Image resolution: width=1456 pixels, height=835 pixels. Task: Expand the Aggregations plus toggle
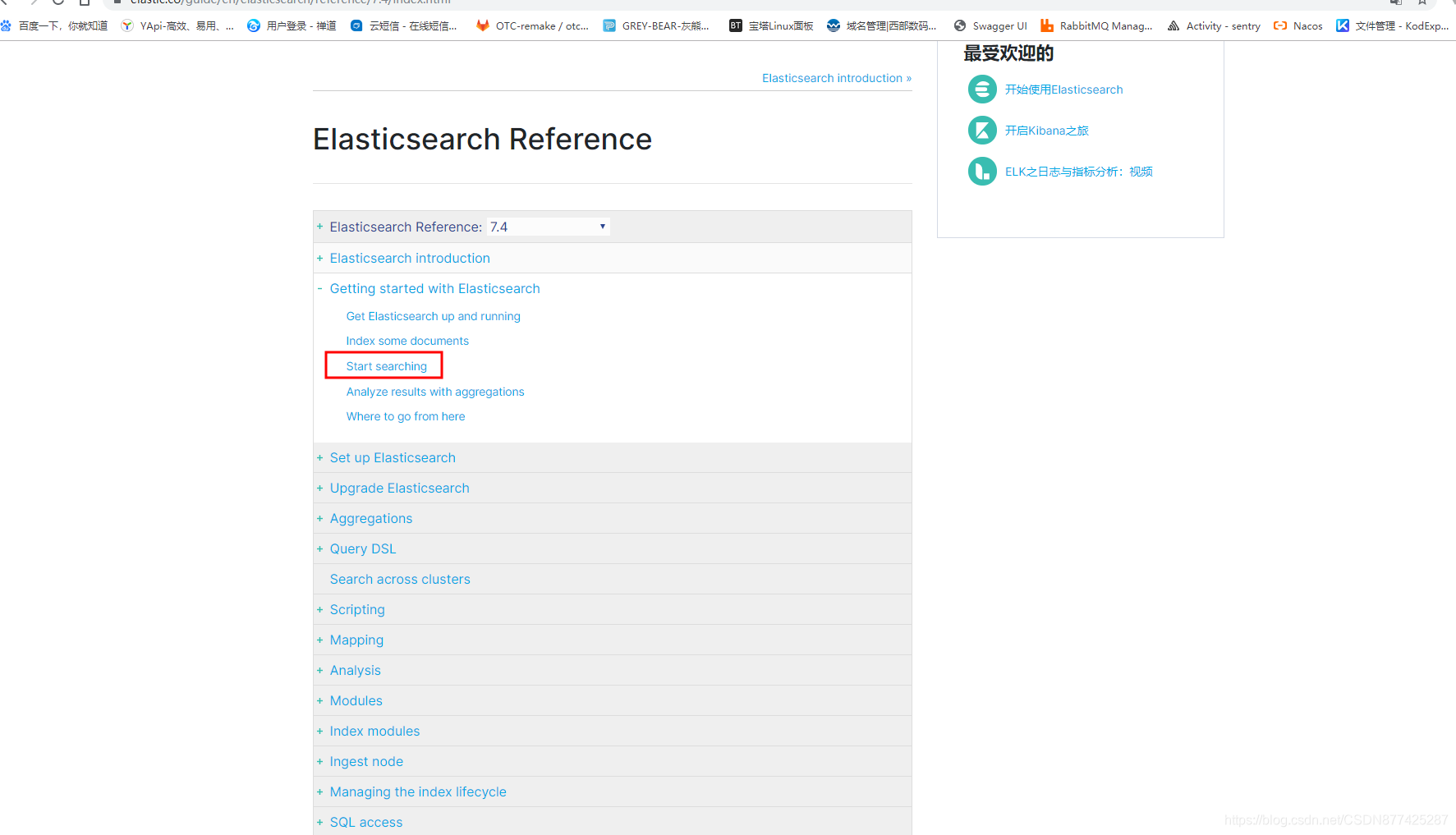[x=319, y=518]
